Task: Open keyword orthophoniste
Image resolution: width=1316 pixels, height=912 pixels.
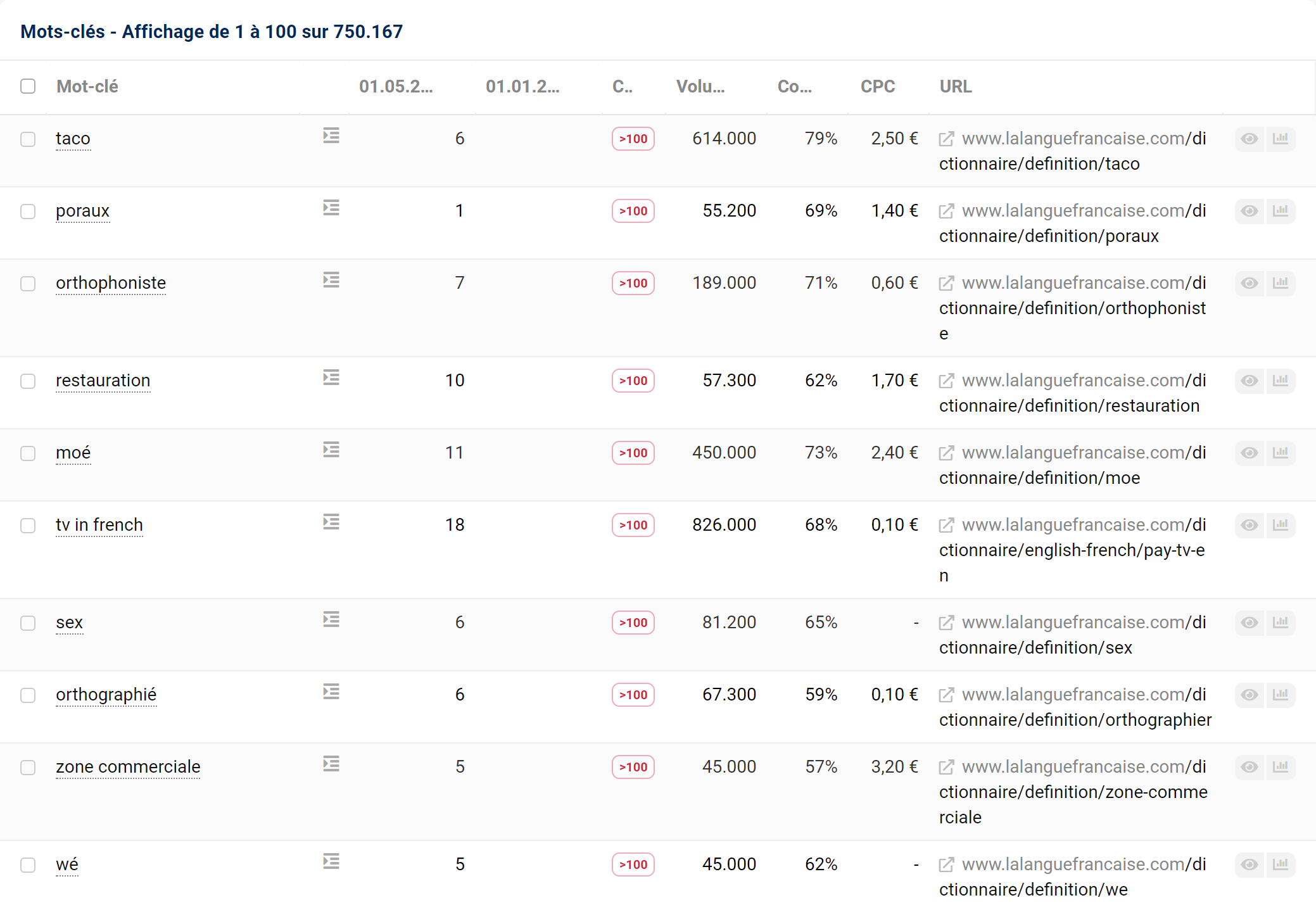Action: pos(111,283)
